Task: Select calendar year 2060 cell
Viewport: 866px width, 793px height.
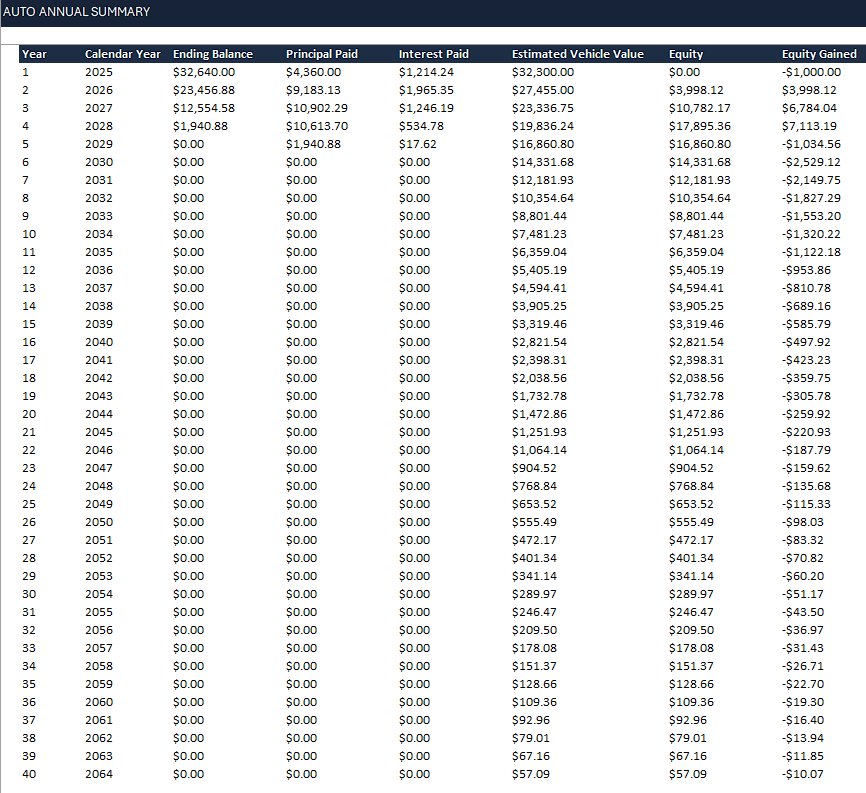Action: (99, 702)
